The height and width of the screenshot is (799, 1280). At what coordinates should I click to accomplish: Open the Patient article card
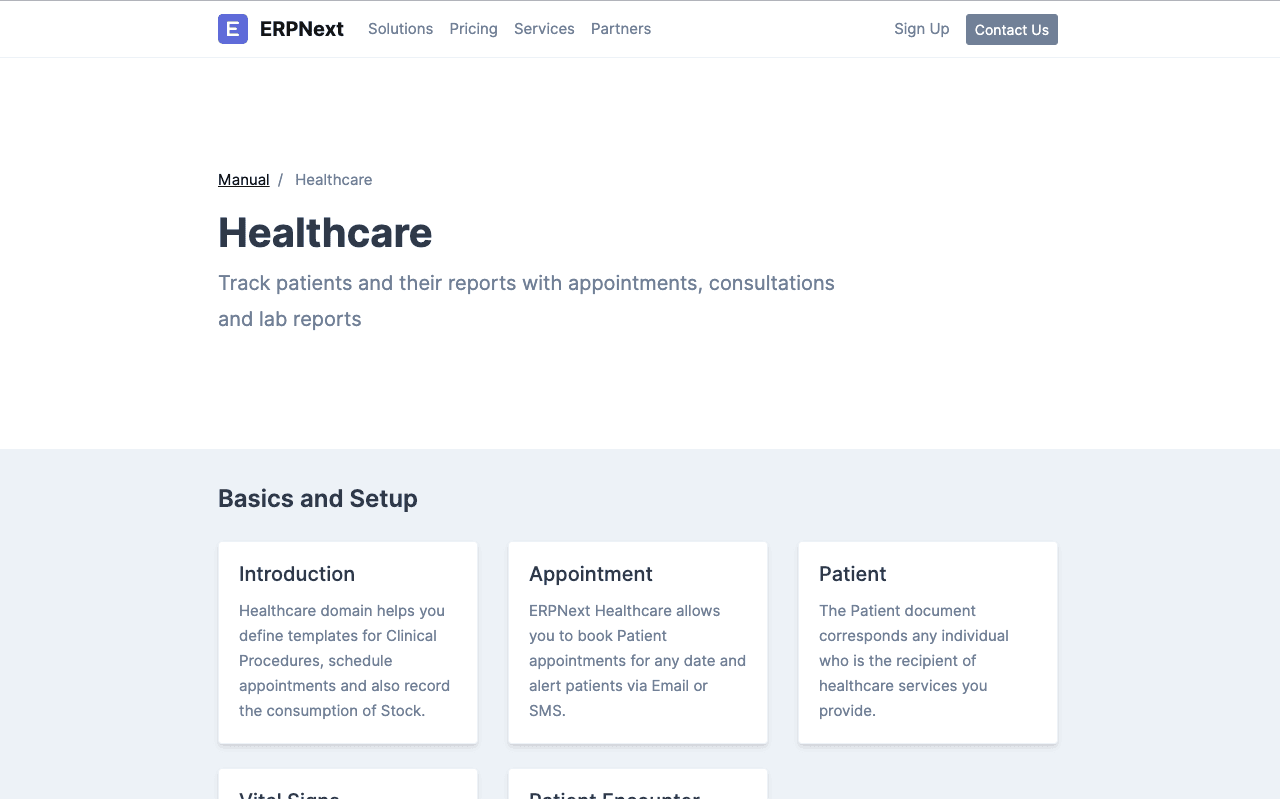(927, 642)
